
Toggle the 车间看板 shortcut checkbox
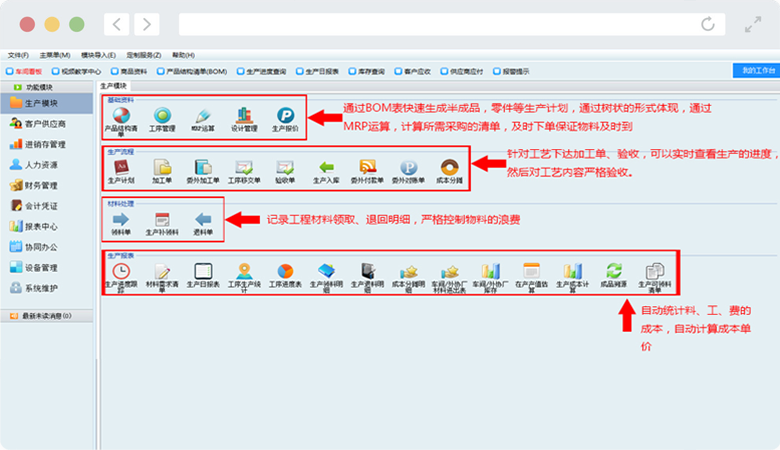10,71
